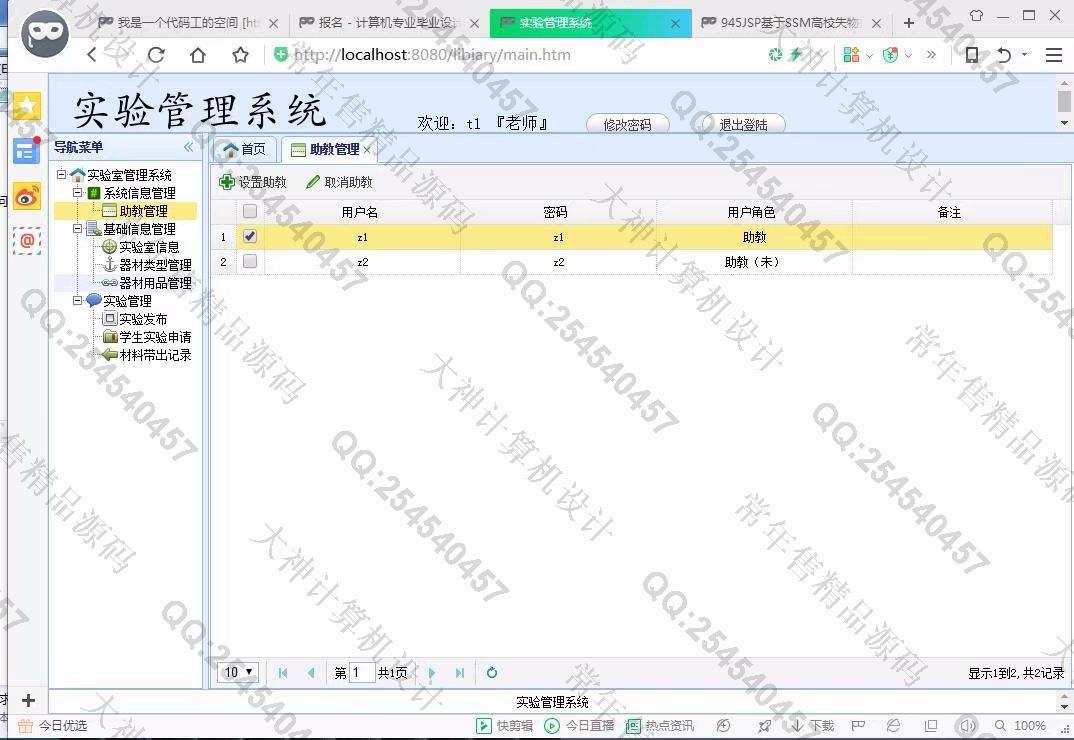Image resolution: width=1074 pixels, height=740 pixels.
Task: Expand the browser extensions overflow chevron
Action: coord(931,55)
